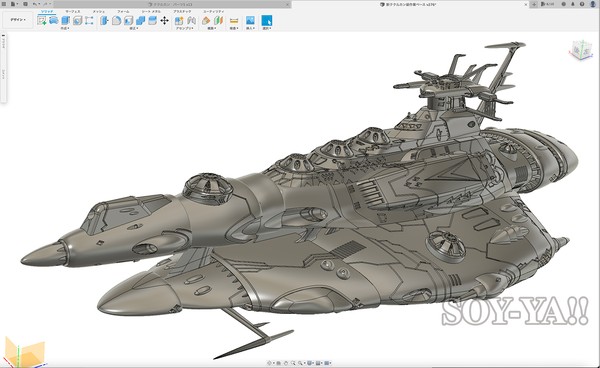Activate the Fillet tool
Image resolution: width=600 pixels, height=368 pixels.
tap(117, 20)
